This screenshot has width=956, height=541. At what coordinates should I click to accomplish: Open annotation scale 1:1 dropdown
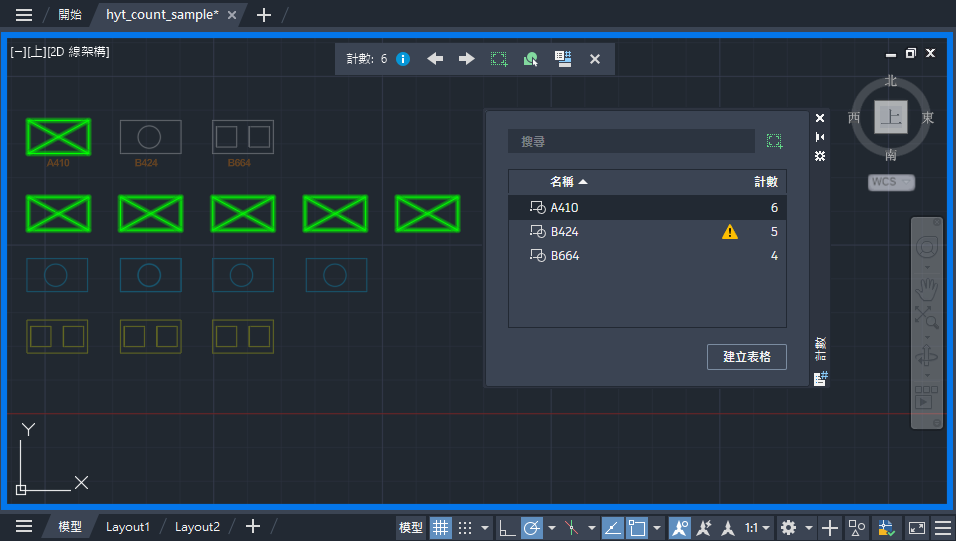click(757, 527)
